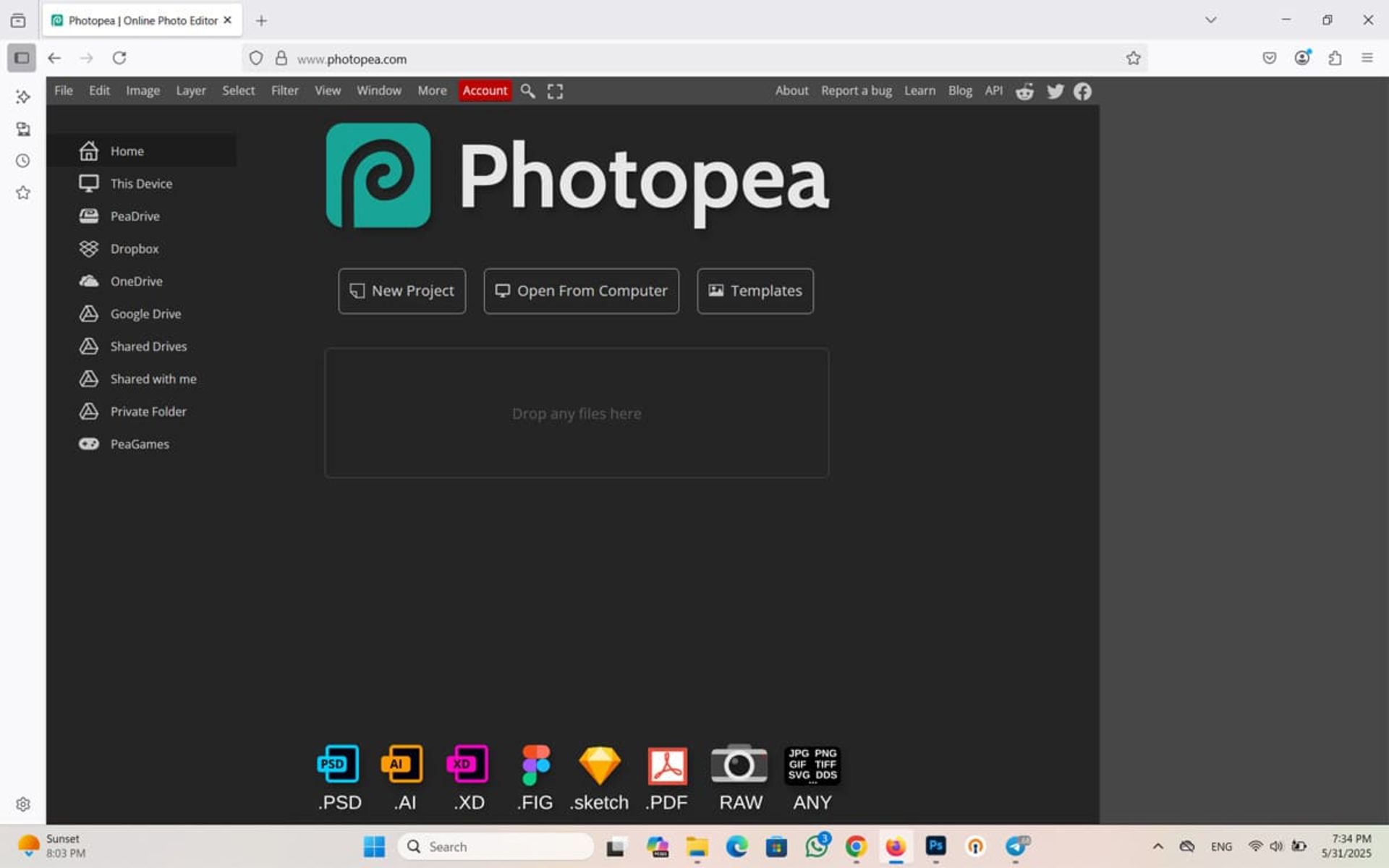Open the Learn link

919,90
